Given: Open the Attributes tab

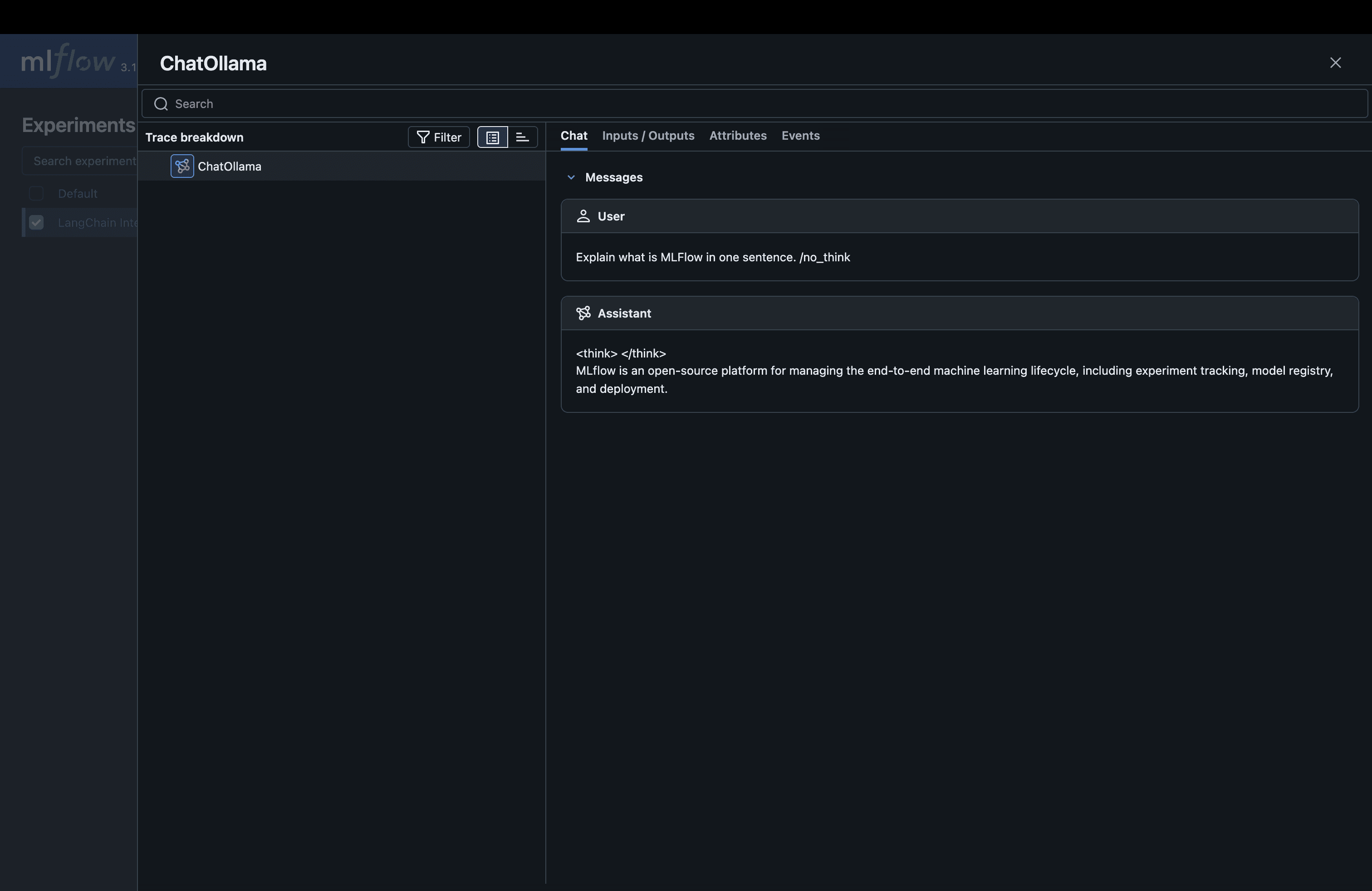Looking at the screenshot, I should (737, 136).
